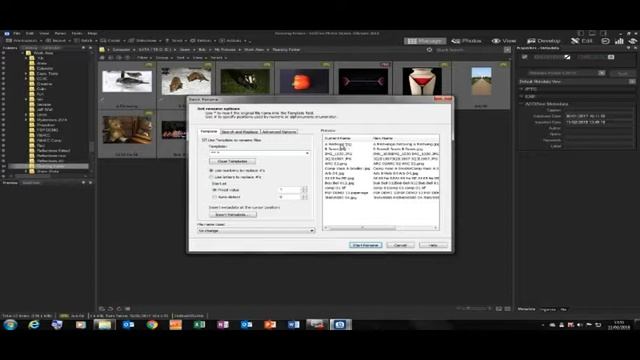The height and width of the screenshot is (360, 640).
Task: Open Help from the Batch Rename dialog
Action: click(x=433, y=245)
